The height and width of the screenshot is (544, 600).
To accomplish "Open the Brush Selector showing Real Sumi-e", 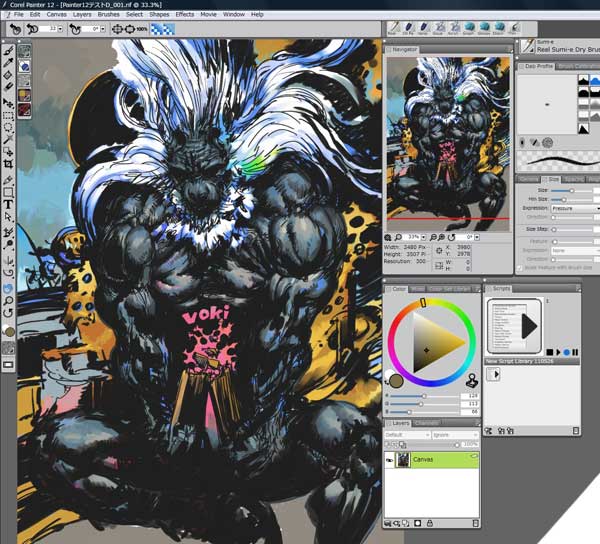I will [528, 46].
